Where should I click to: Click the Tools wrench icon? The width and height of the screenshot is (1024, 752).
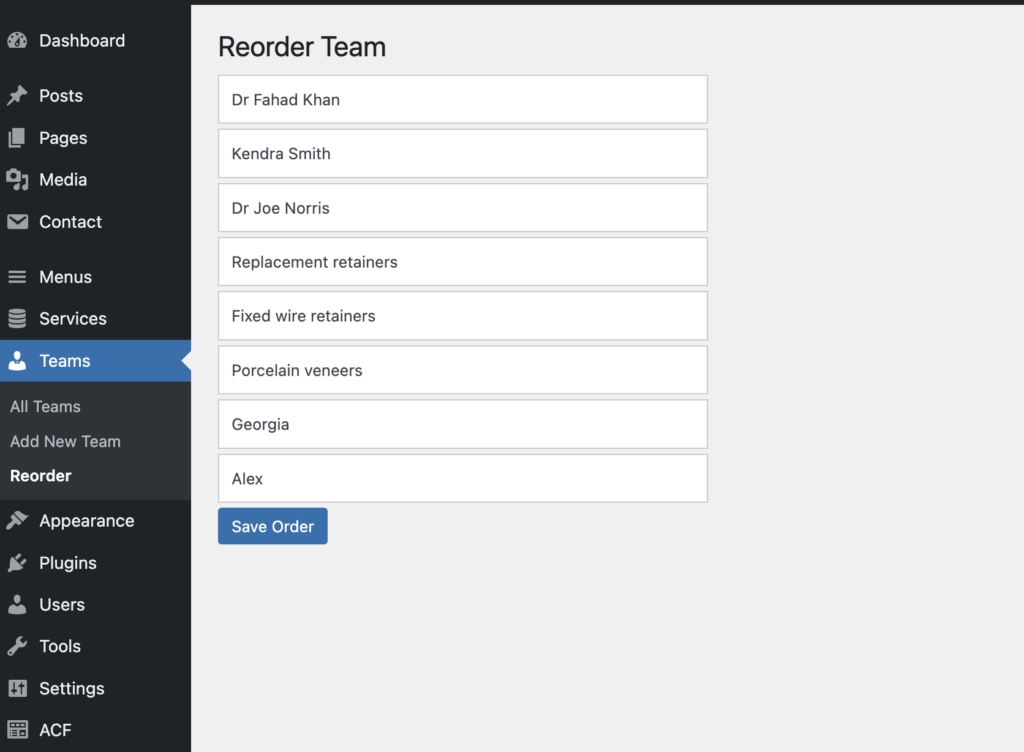[x=17, y=646]
